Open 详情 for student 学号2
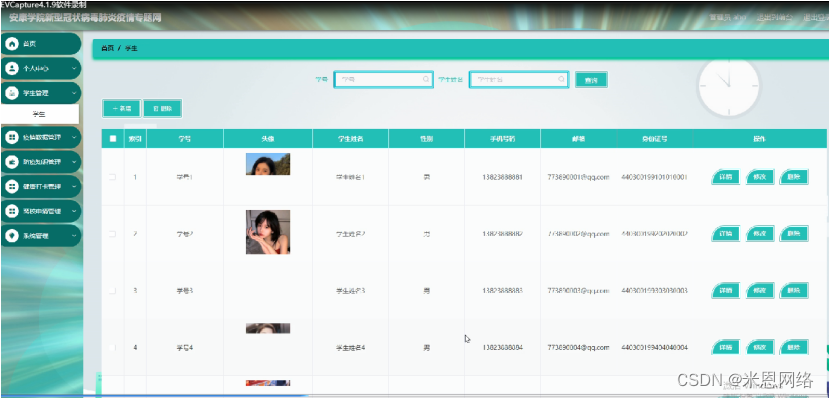Screen dimensions: 829x398 726,234
